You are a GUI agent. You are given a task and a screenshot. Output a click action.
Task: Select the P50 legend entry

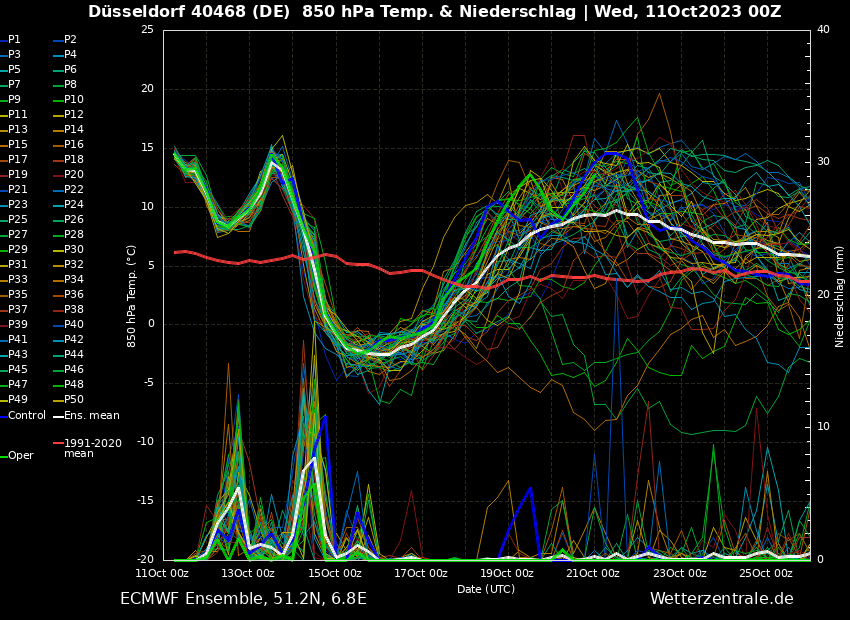coord(73,399)
